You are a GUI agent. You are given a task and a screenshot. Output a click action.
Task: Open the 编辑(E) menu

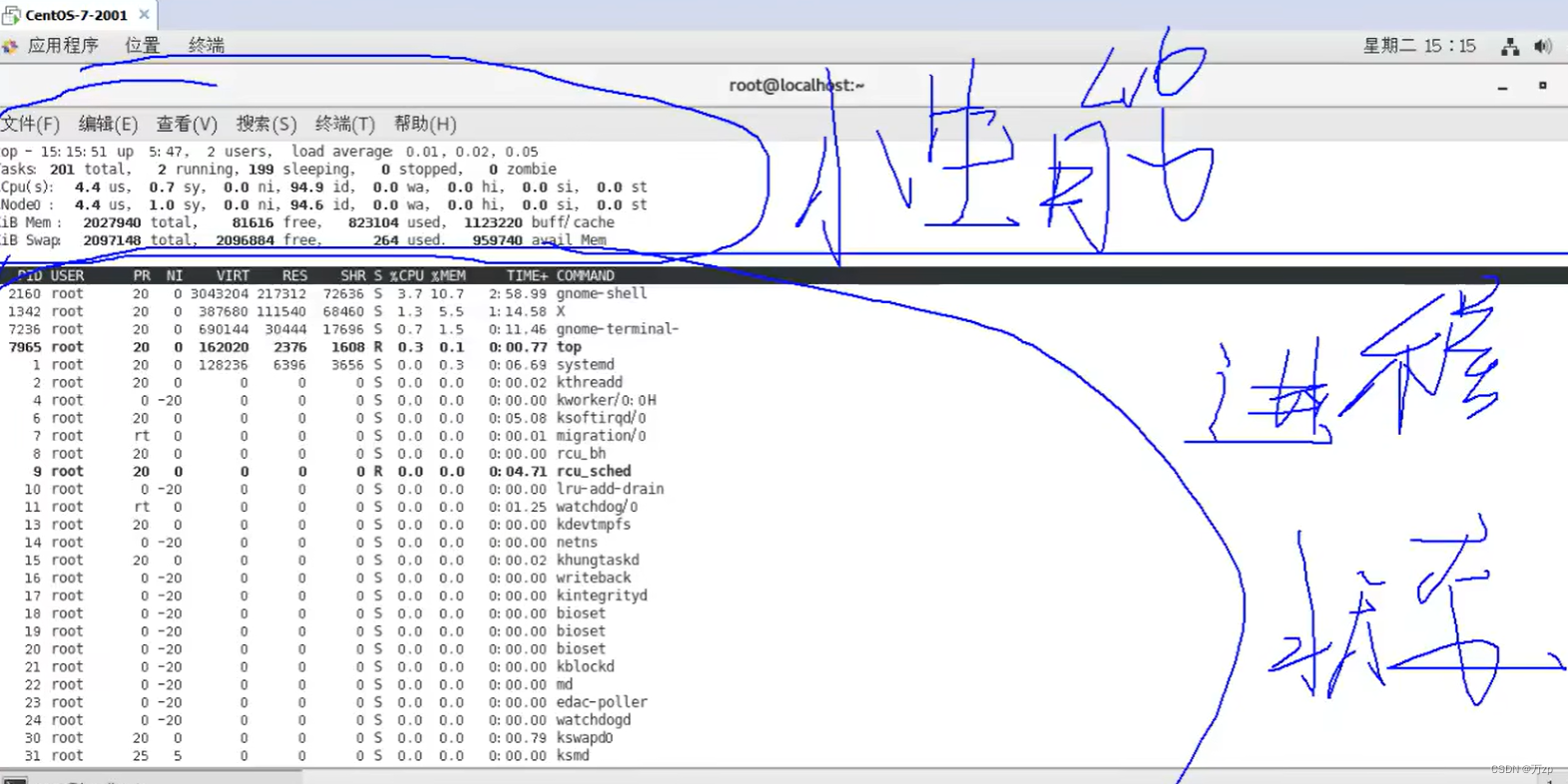pyautogui.click(x=108, y=124)
